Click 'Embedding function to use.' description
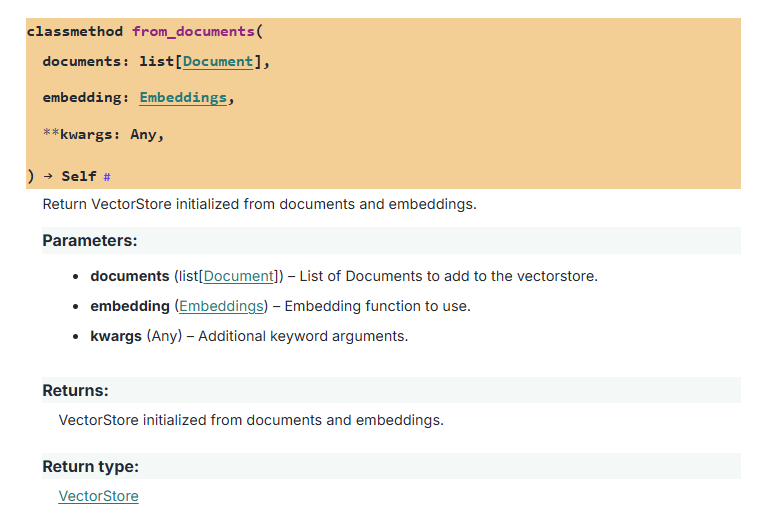The width and height of the screenshot is (771, 524). point(378,306)
